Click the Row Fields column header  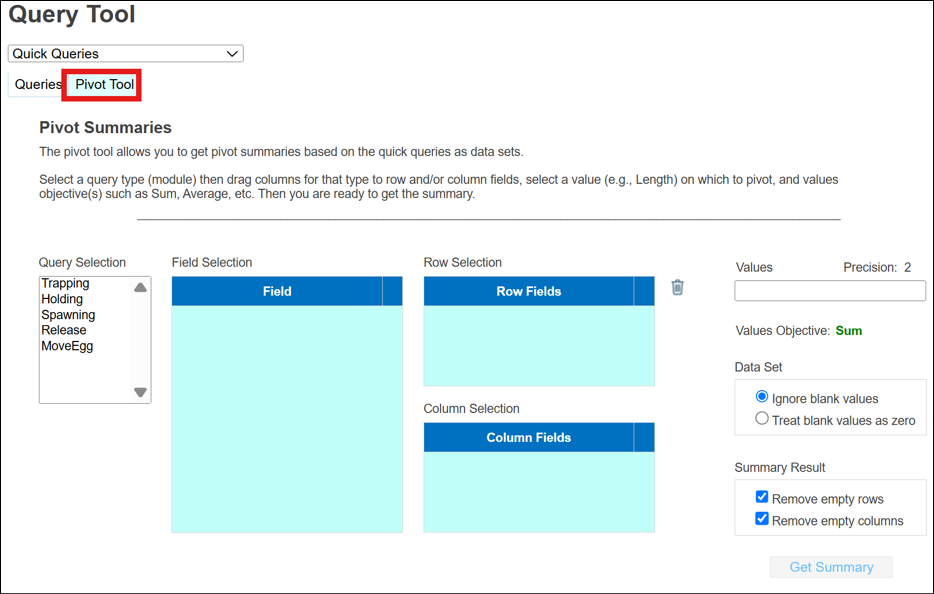click(x=528, y=291)
